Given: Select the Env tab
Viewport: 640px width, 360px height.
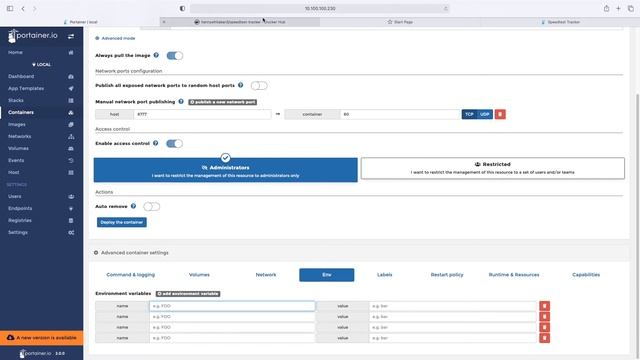Looking at the screenshot, I should [327, 275].
